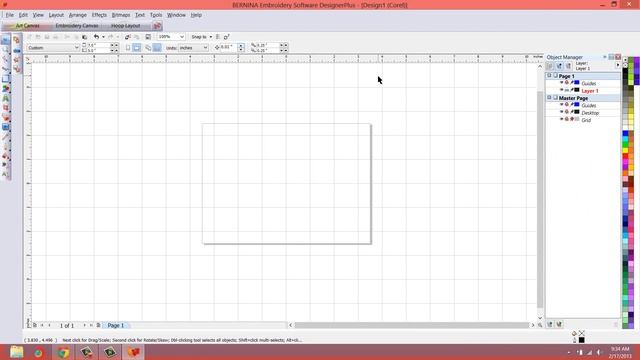Click the second Object Manager header button

point(559,66)
